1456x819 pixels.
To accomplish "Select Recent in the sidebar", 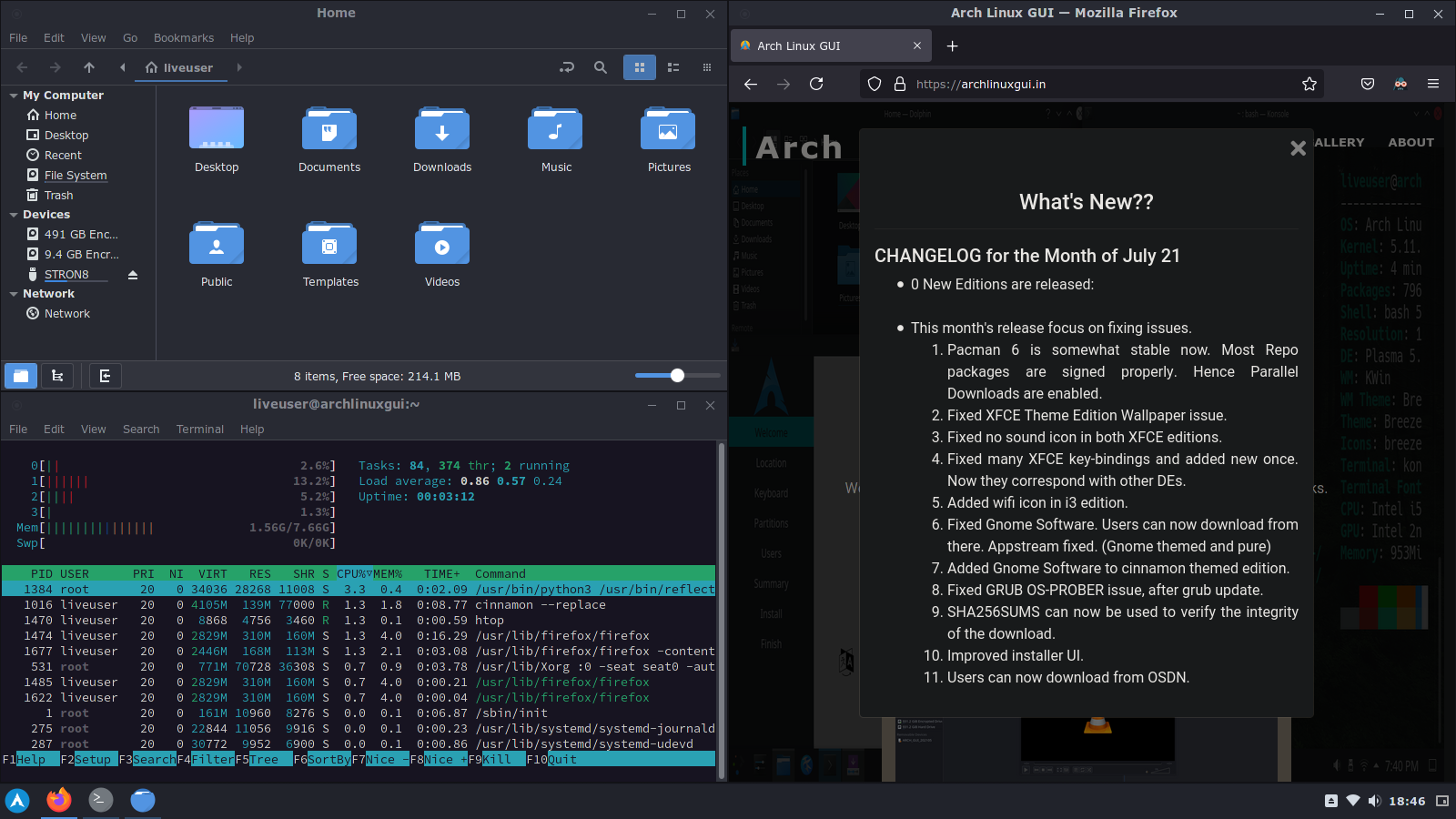I will (x=63, y=156).
